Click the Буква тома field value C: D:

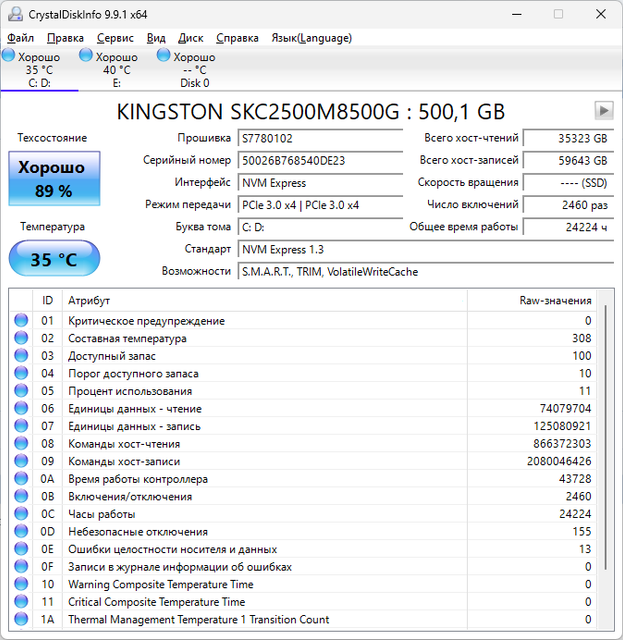click(320, 227)
